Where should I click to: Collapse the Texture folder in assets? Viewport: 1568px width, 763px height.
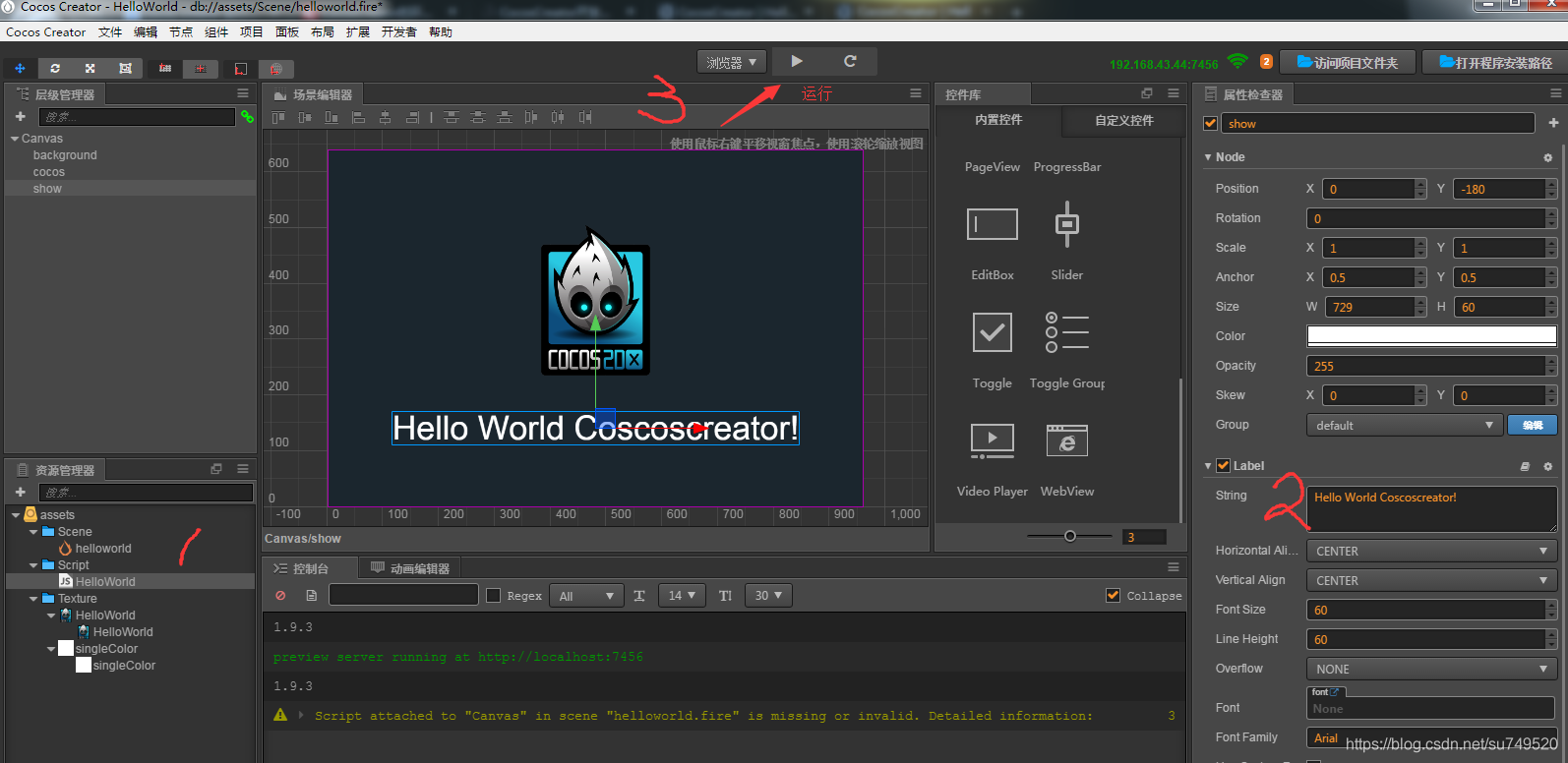click(33, 599)
